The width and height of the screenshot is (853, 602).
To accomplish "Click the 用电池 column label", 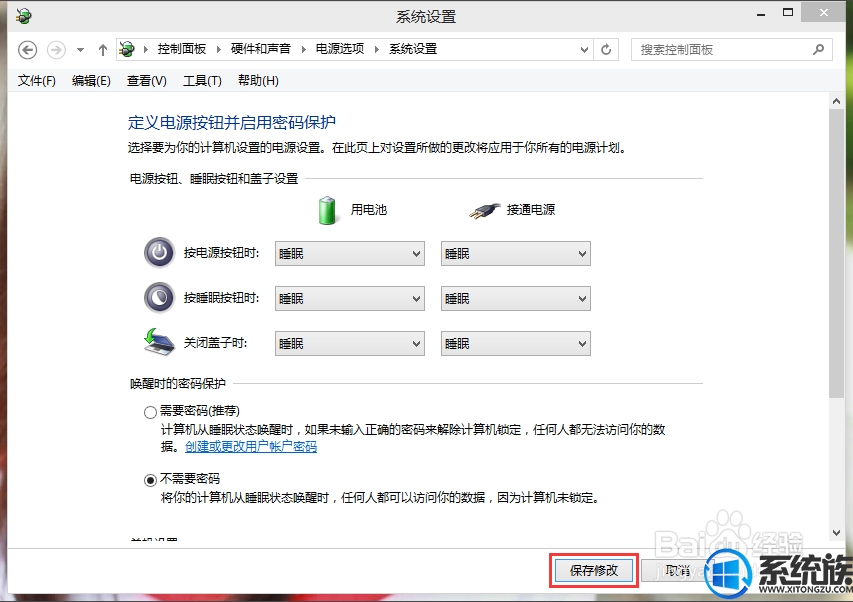I will click(368, 210).
